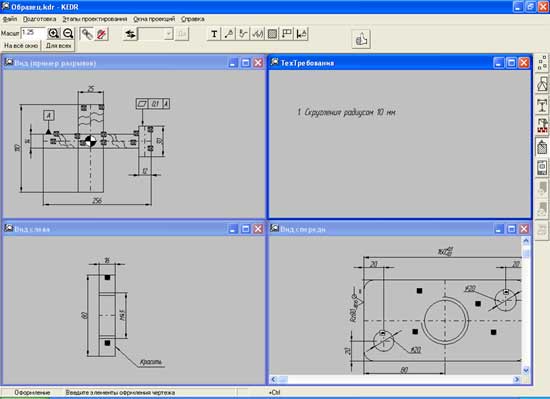Click the "Для всех" button
The height and width of the screenshot is (399, 550).
[59, 46]
